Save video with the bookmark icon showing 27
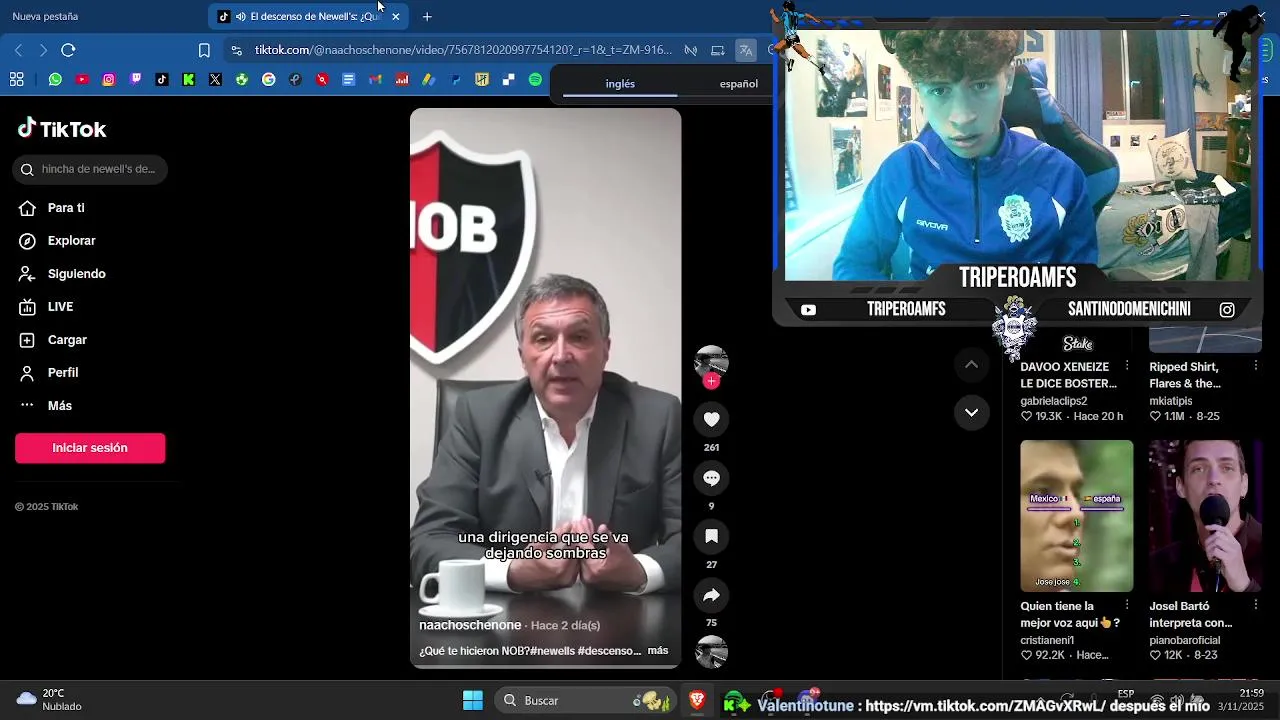Screen dimensions: 1280x720 click(x=711, y=537)
